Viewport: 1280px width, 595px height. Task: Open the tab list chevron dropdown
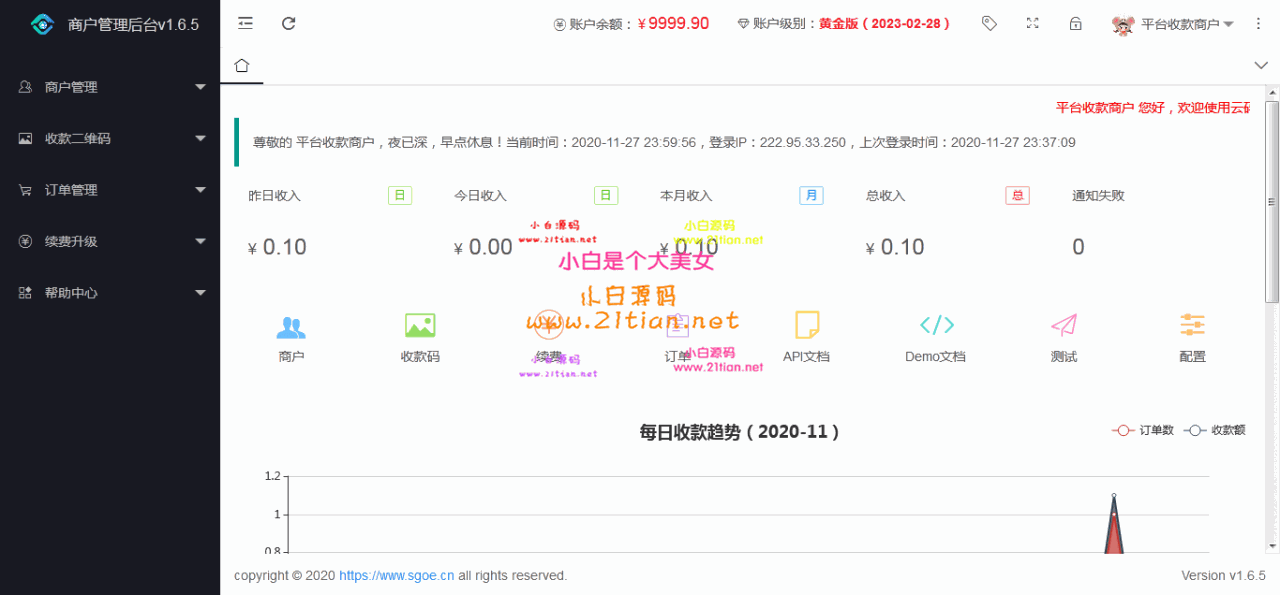coord(1260,65)
